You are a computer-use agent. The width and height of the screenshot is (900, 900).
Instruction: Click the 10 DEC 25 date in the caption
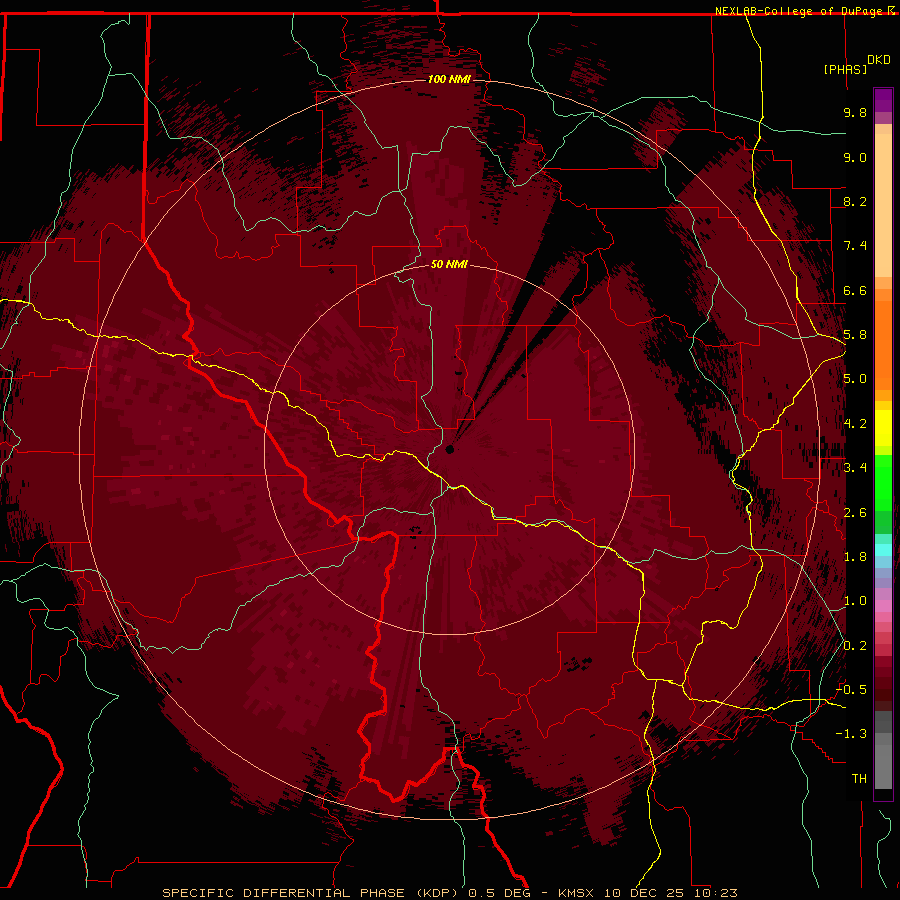(644, 893)
